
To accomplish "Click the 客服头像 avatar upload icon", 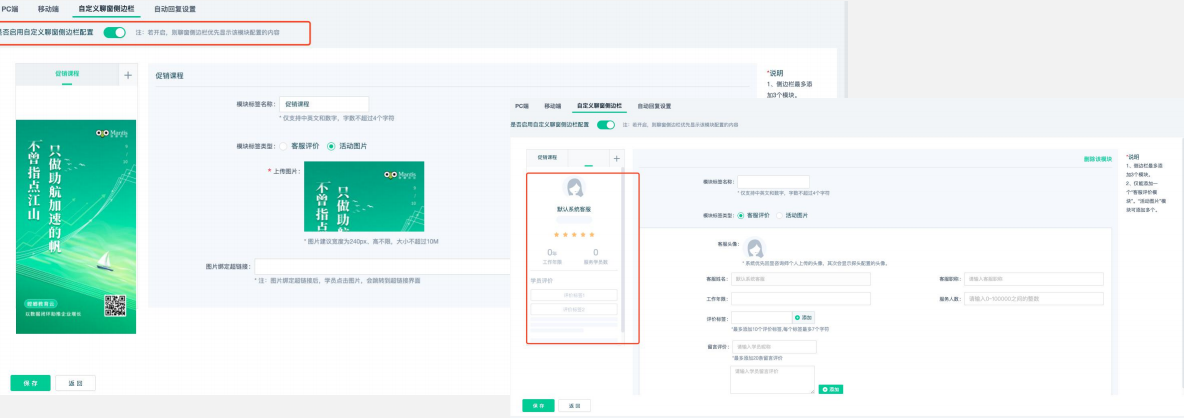I will point(755,246).
